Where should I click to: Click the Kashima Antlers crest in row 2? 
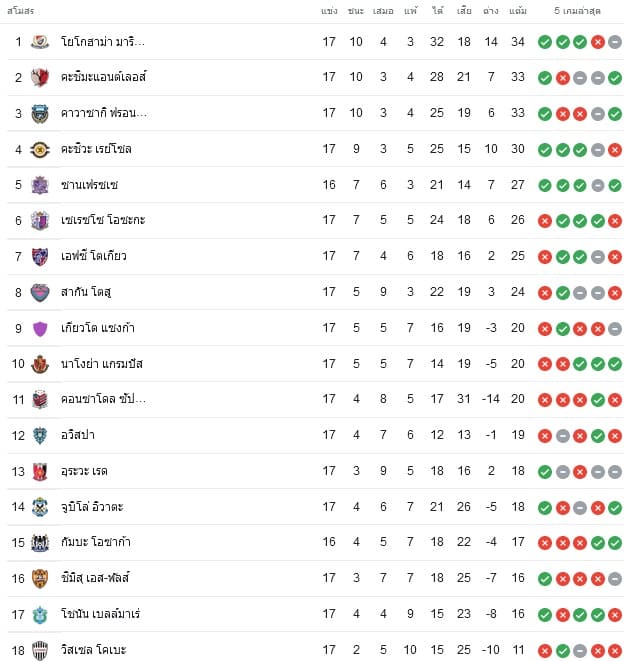[40, 77]
